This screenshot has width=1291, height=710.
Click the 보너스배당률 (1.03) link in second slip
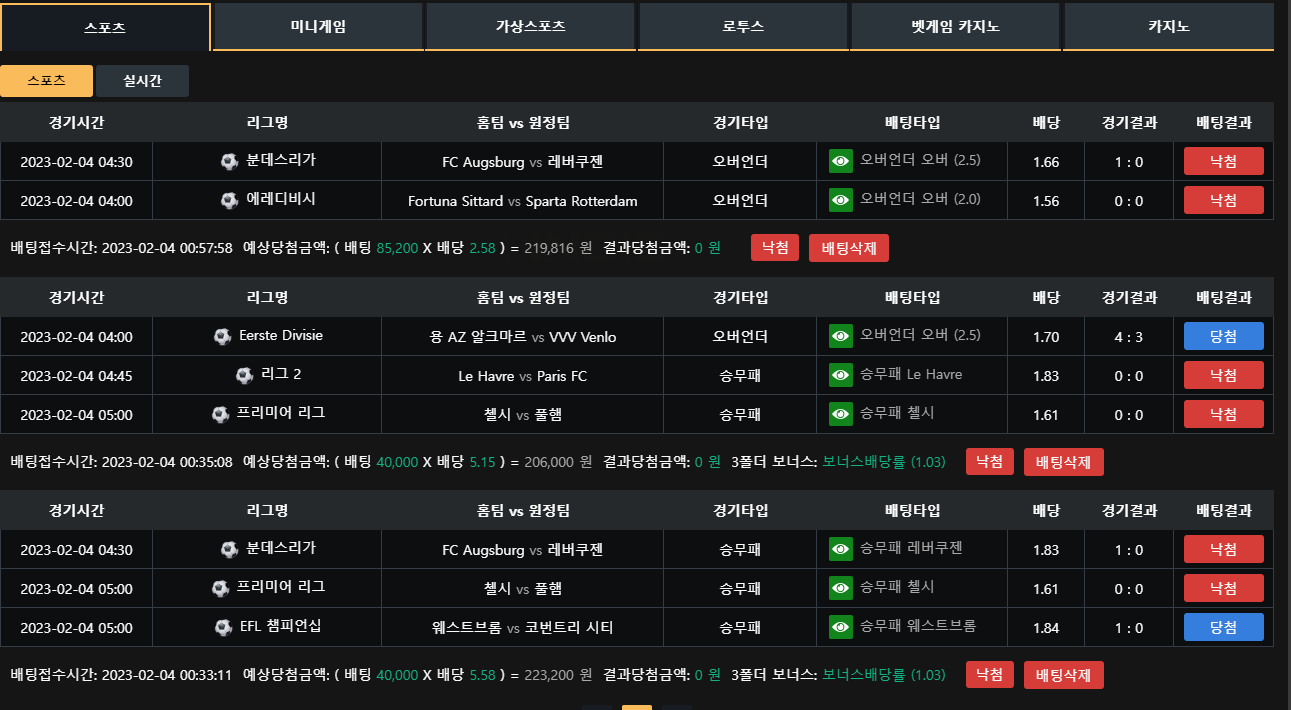tap(883, 462)
